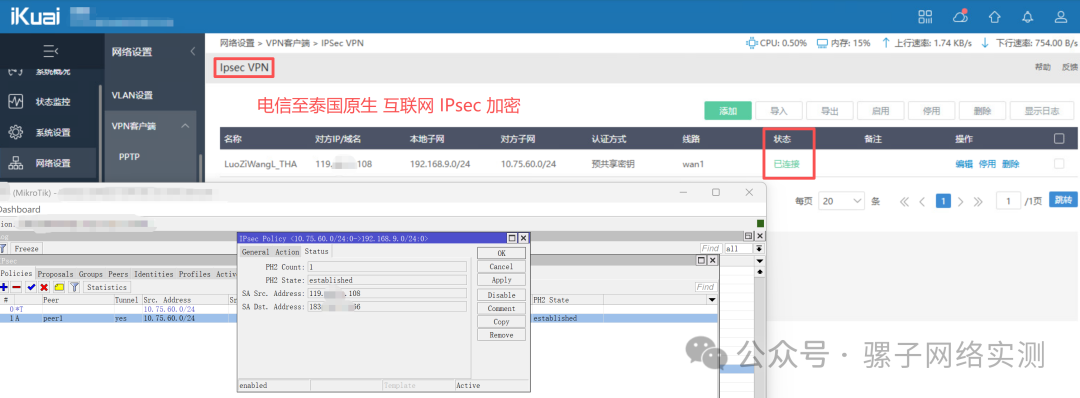This screenshot has height=398, width=1080.
Task: Remove policy with red minus icon in MikroTik
Action: (17, 287)
